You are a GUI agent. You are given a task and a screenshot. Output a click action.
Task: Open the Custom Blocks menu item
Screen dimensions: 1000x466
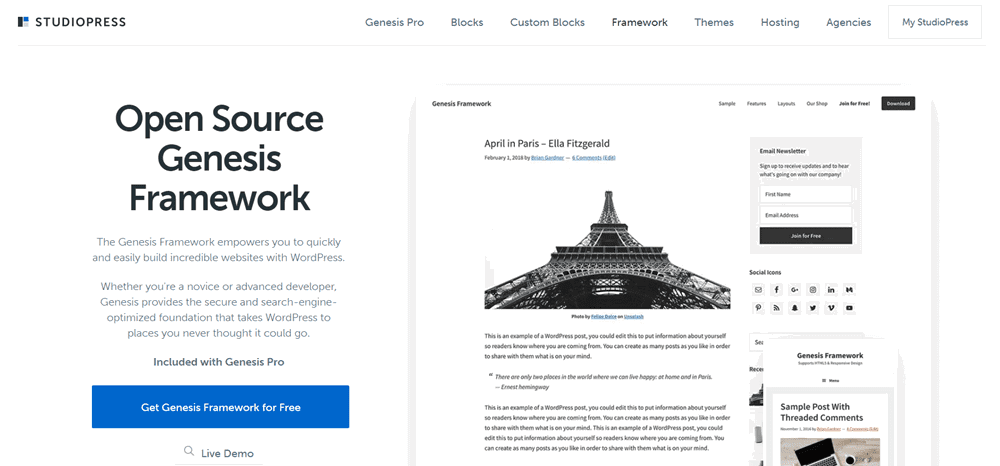[x=547, y=22]
